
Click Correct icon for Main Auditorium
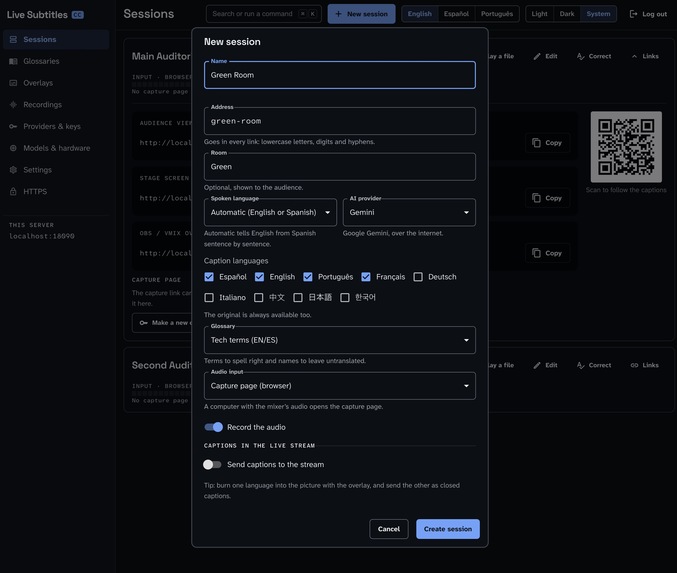(581, 56)
